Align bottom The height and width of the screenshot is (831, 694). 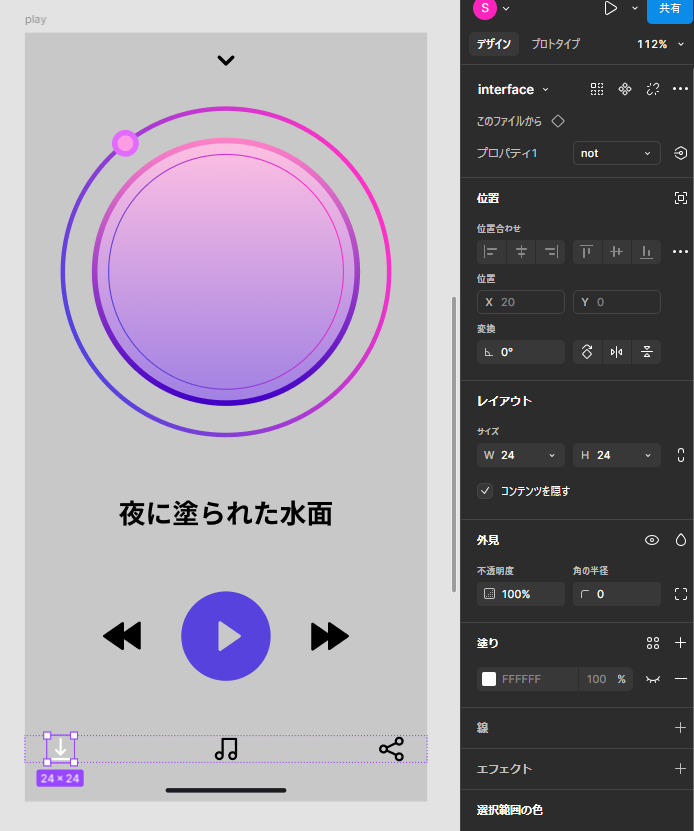[646, 252]
